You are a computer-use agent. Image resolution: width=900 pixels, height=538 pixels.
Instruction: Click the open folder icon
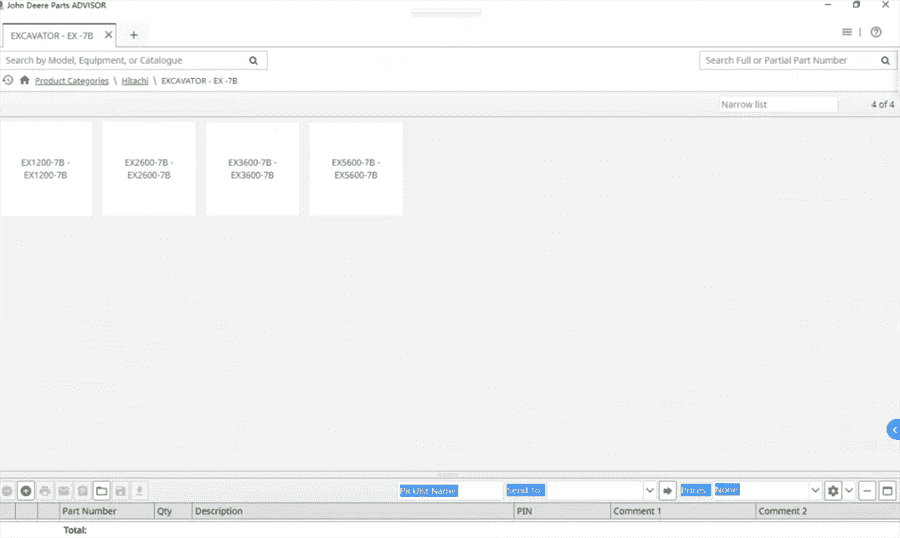102,491
